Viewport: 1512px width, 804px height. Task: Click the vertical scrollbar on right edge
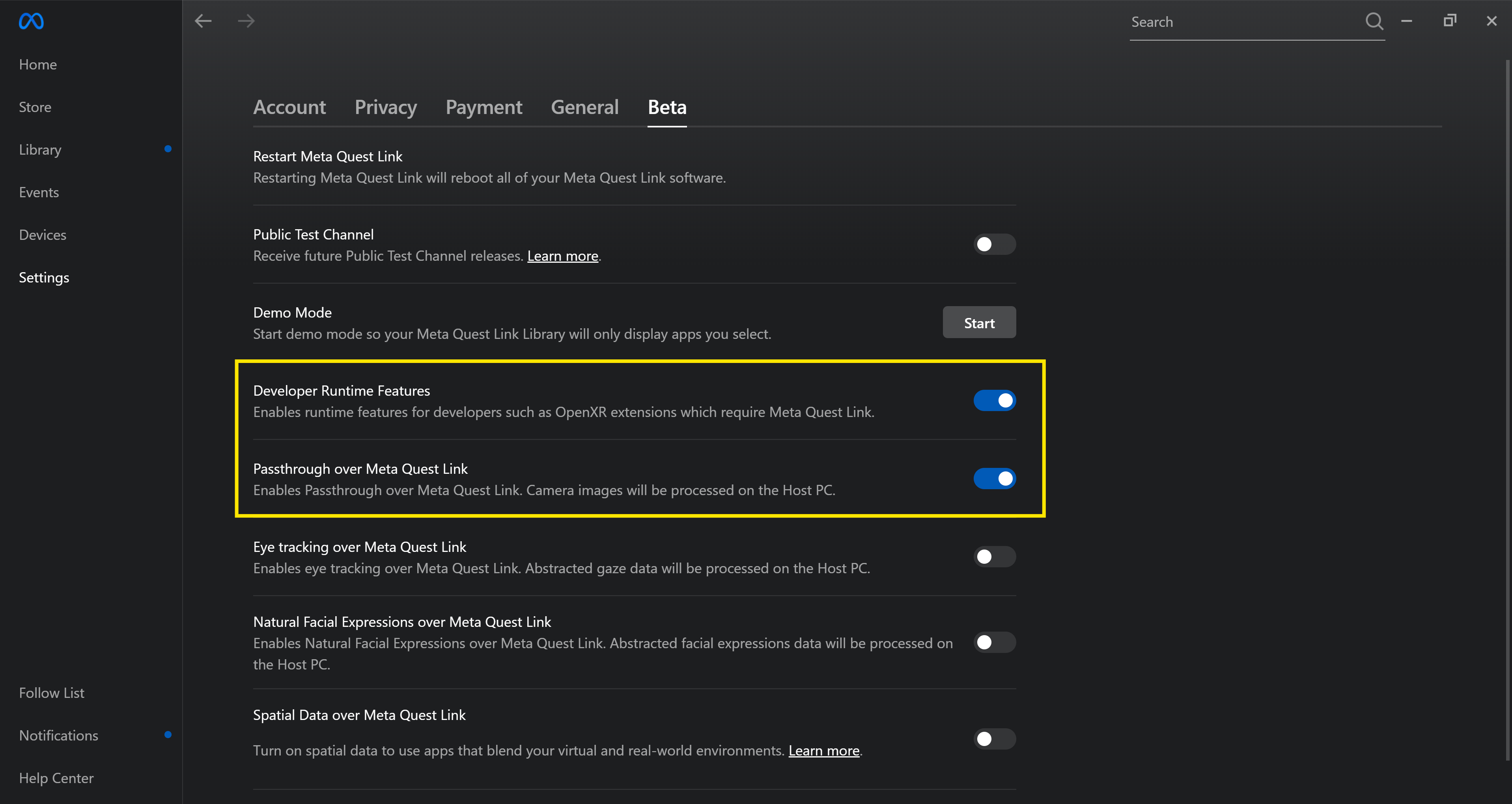(1507, 410)
